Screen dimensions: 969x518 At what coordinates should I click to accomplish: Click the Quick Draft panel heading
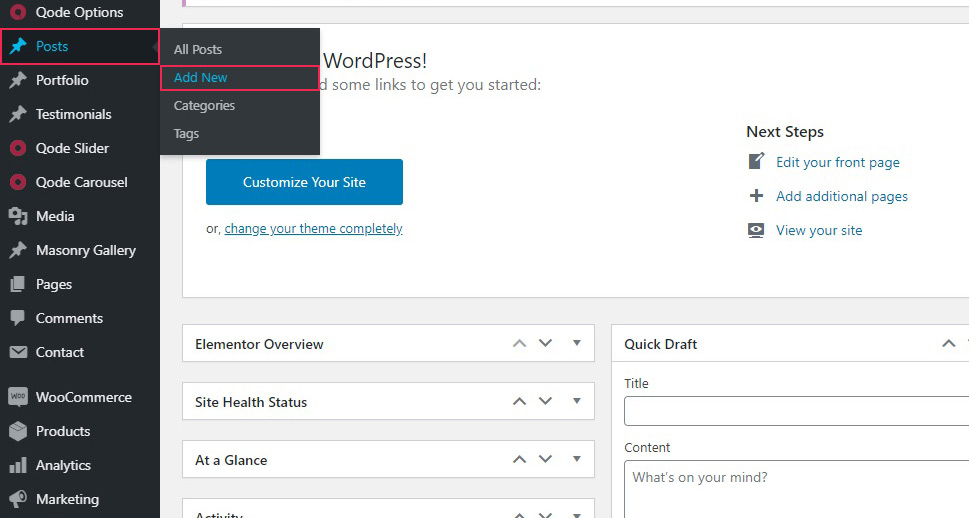point(661,344)
